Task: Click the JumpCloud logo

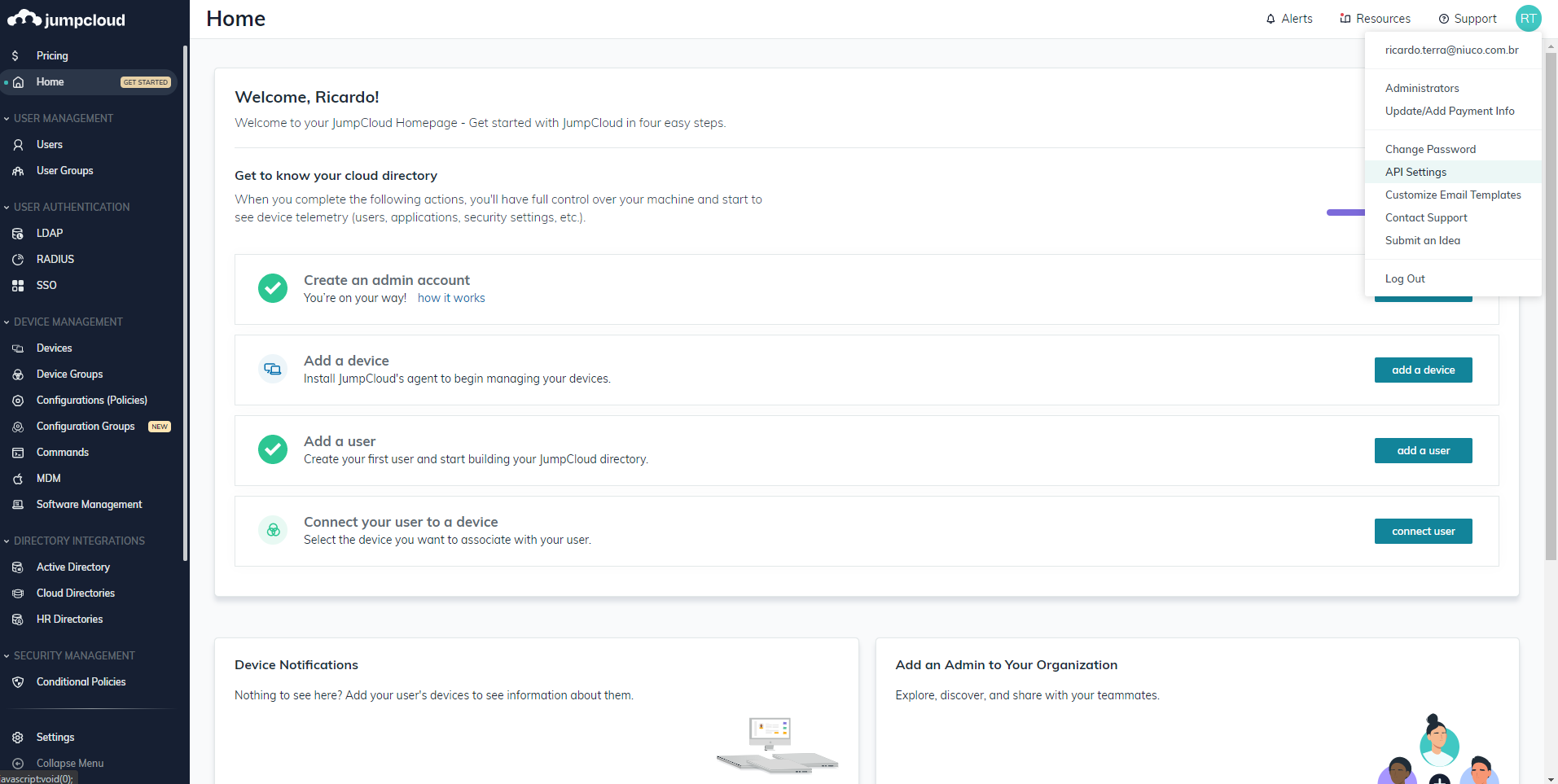Action: pyautogui.click(x=66, y=20)
